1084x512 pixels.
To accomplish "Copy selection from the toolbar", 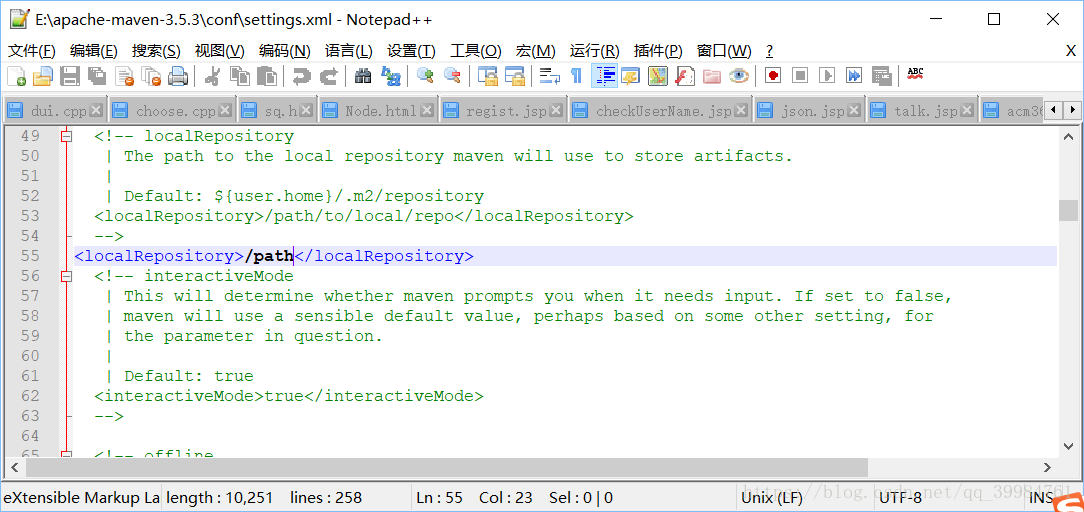I will pyautogui.click(x=240, y=75).
